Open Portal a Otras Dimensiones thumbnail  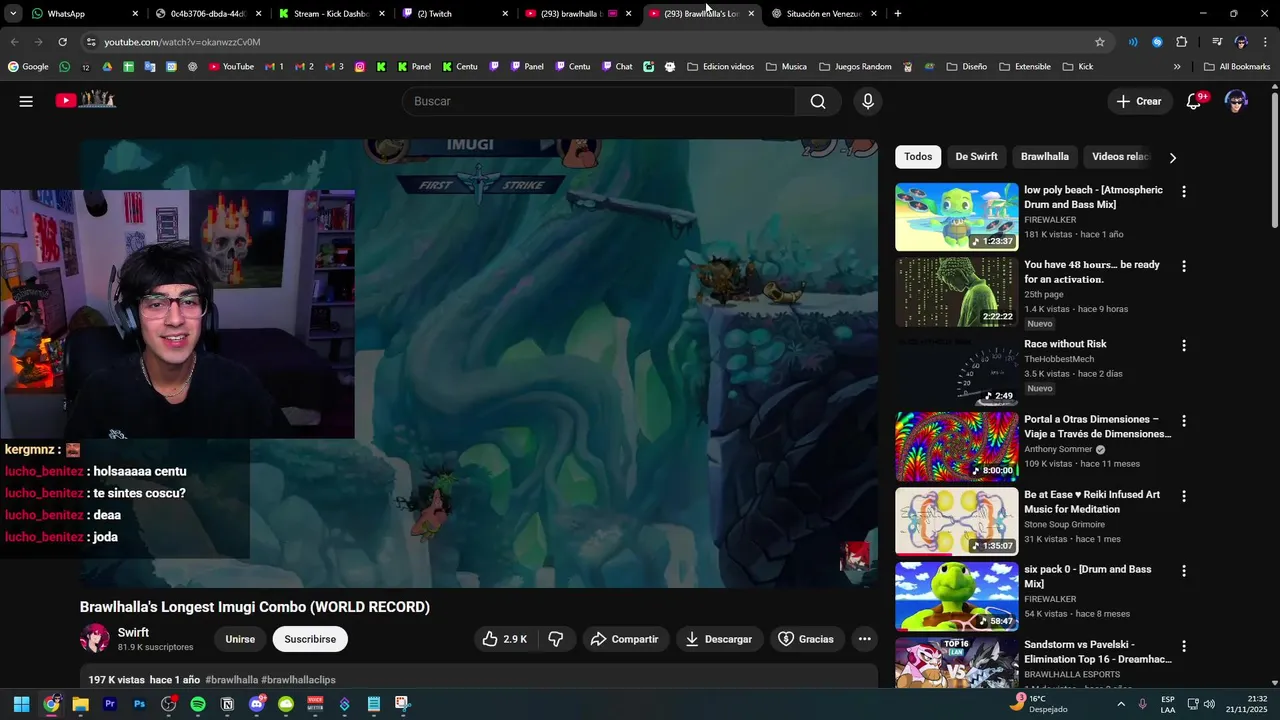click(956, 446)
